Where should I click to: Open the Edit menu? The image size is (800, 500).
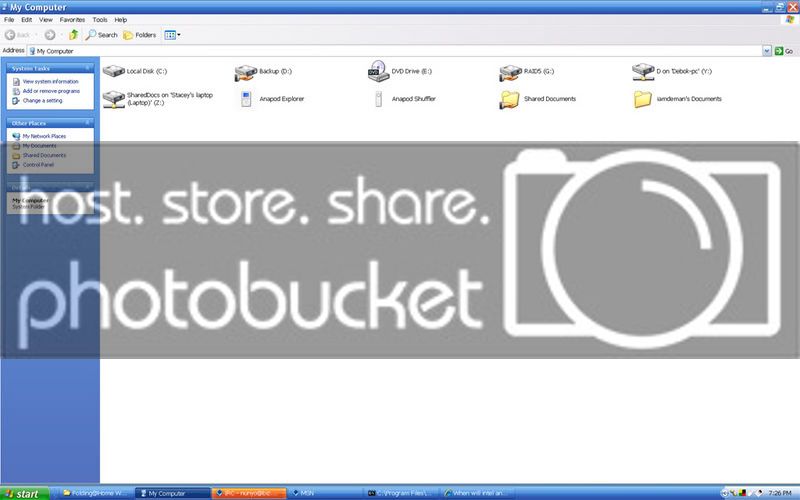27,19
